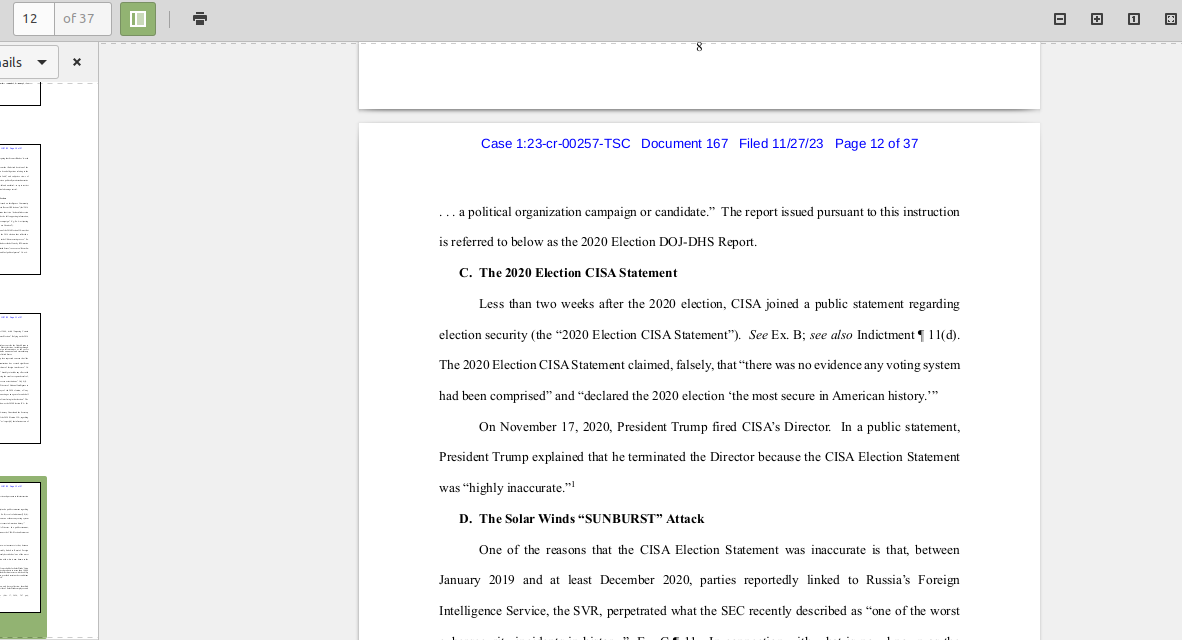Open the second visible page thumbnail
Screen dimensions: 1182x640
point(20,210)
